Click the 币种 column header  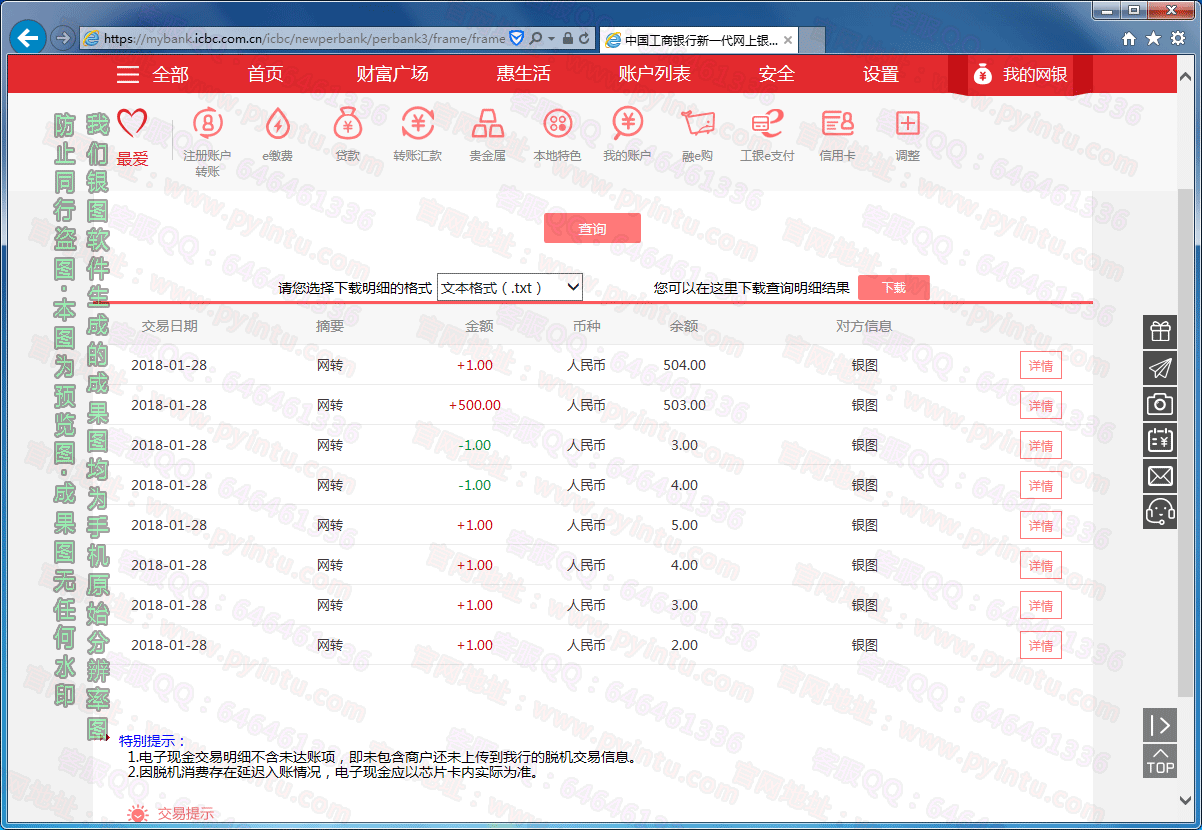click(586, 326)
